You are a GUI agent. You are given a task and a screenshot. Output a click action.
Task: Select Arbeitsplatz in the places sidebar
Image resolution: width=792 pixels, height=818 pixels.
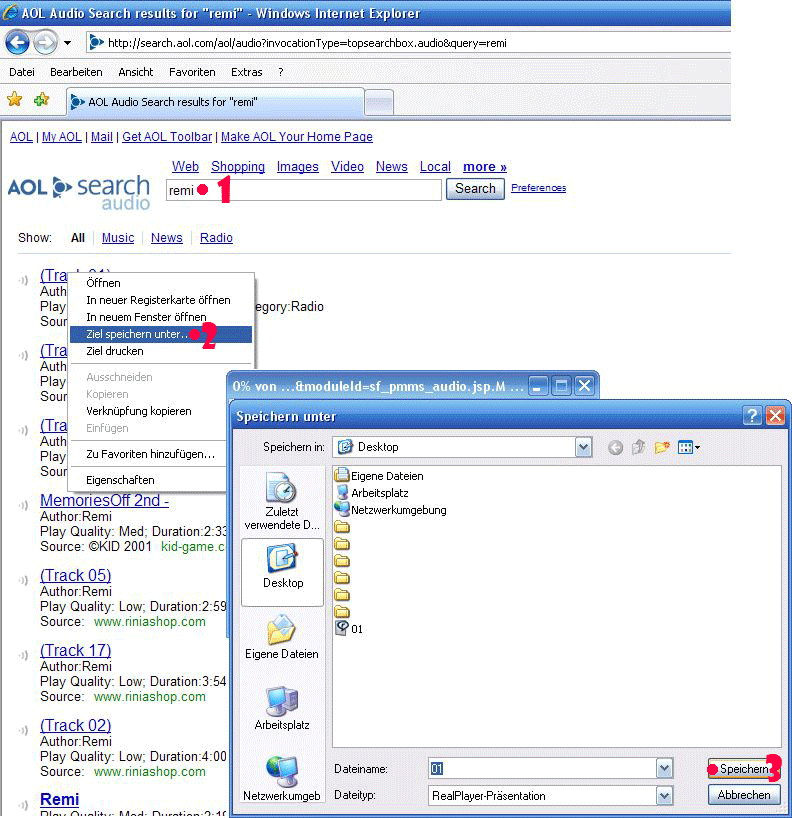click(282, 708)
